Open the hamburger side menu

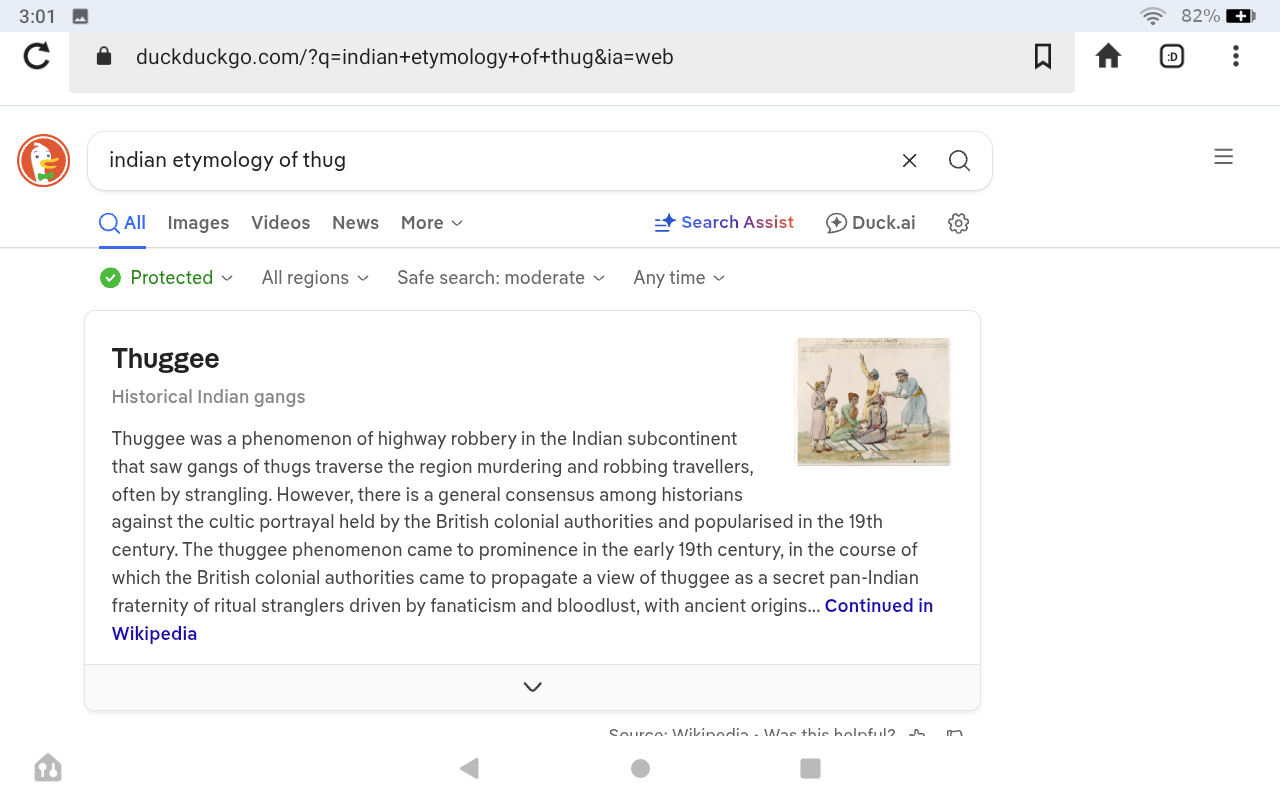[x=1223, y=157]
